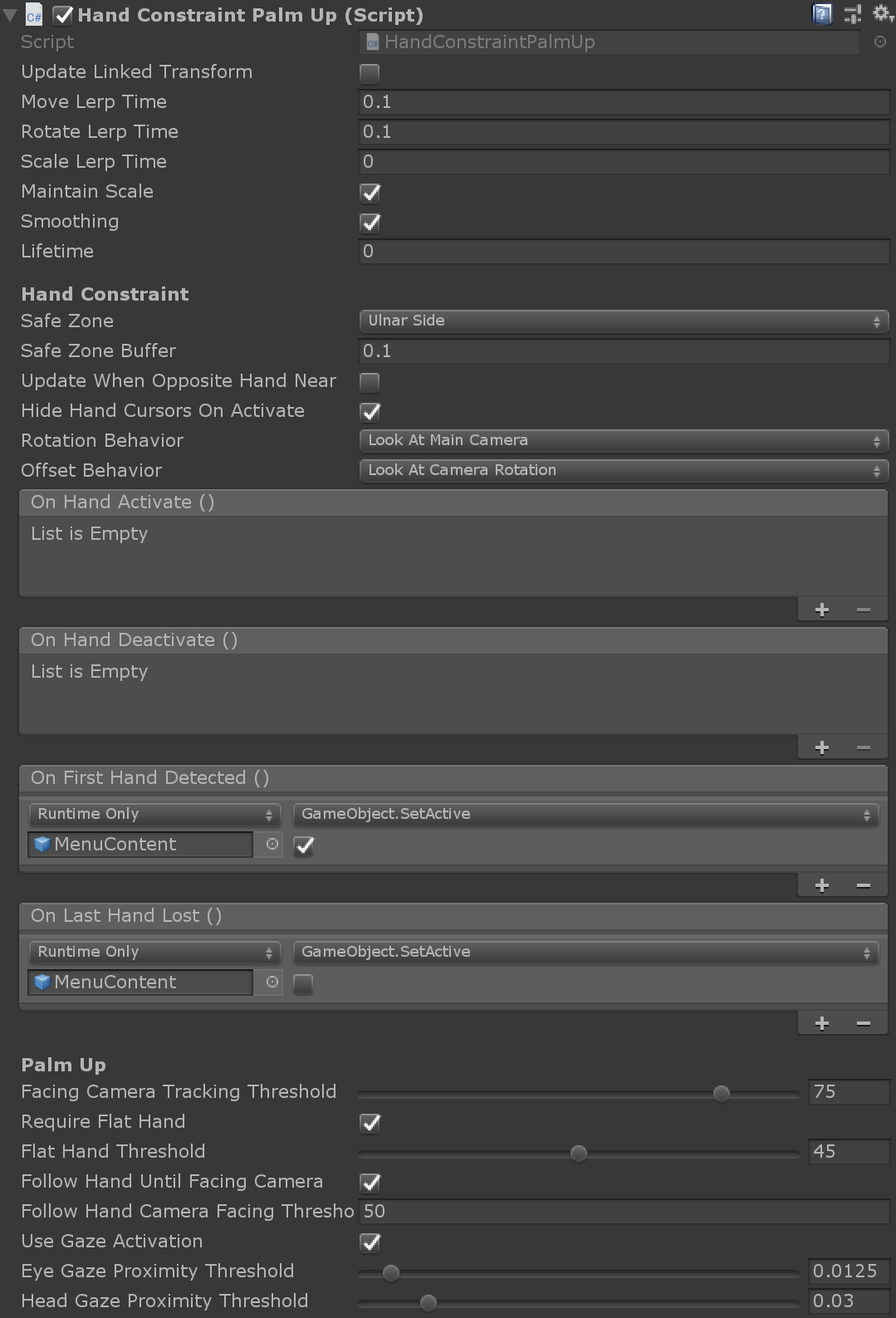Remove entry from On Hand Deactivate list
This screenshot has width=896, height=1318.
pyautogui.click(x=864, y=747)
